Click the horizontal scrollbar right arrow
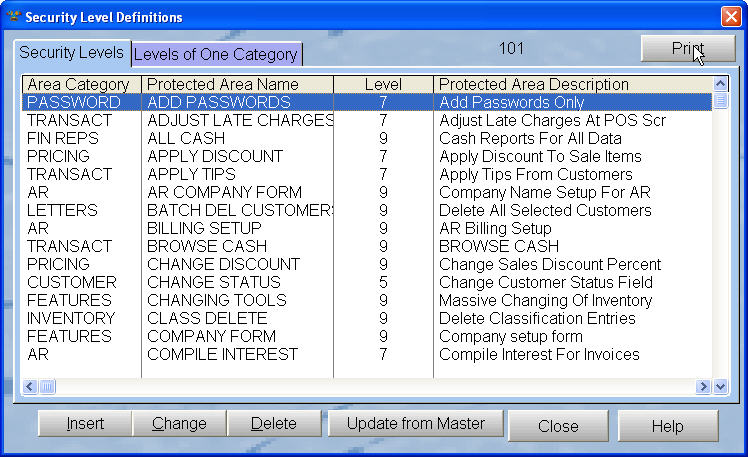This screenshot has width=748, height=457. click(703, 386)
